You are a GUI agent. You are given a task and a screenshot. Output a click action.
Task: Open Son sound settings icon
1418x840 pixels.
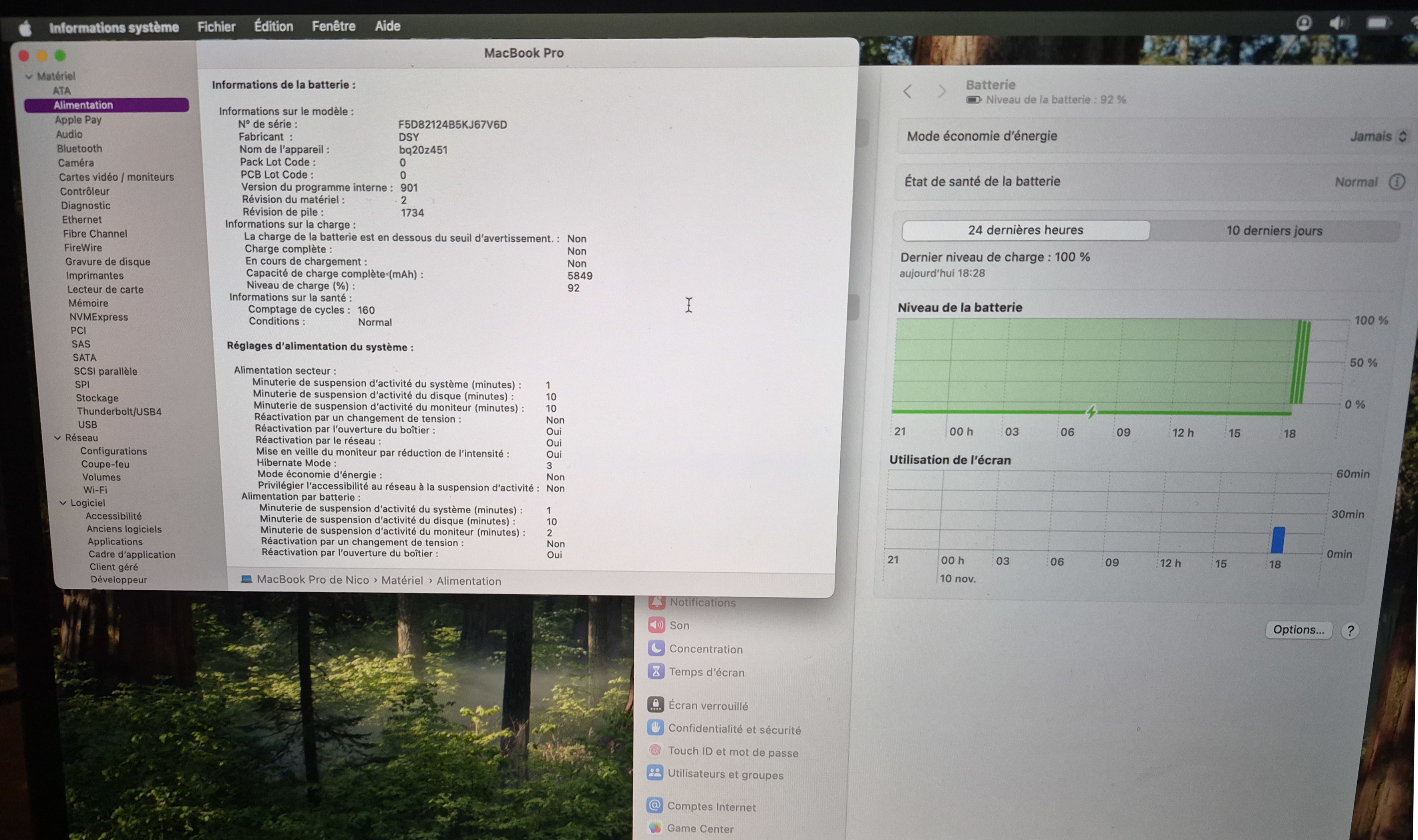(x=656, y=625)
